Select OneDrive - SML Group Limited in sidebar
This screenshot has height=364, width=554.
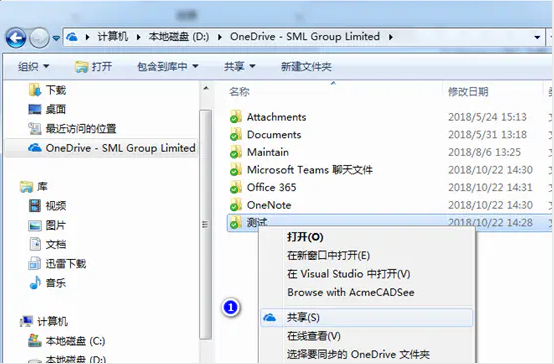120,148
